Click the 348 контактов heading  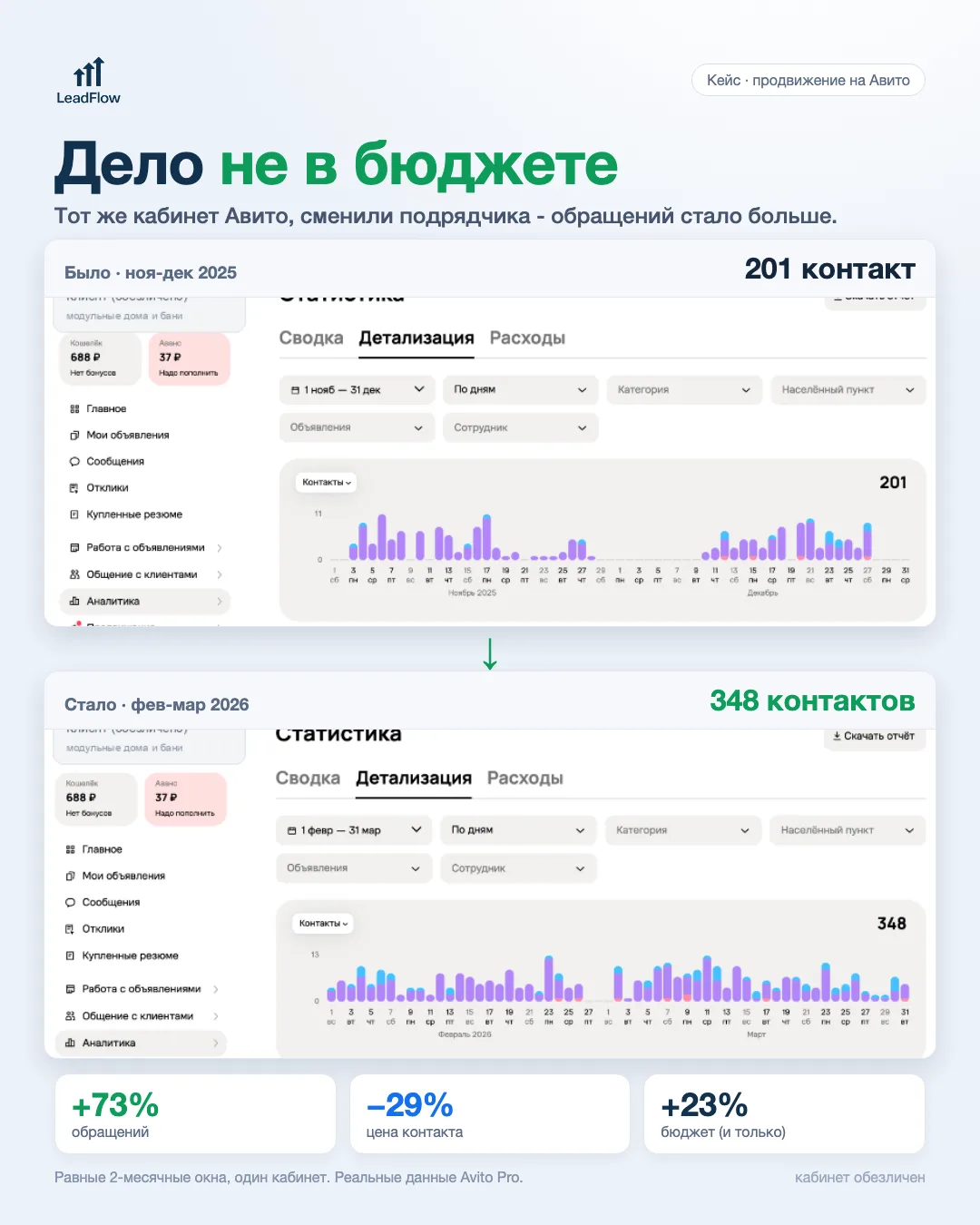tap(812, 701)
